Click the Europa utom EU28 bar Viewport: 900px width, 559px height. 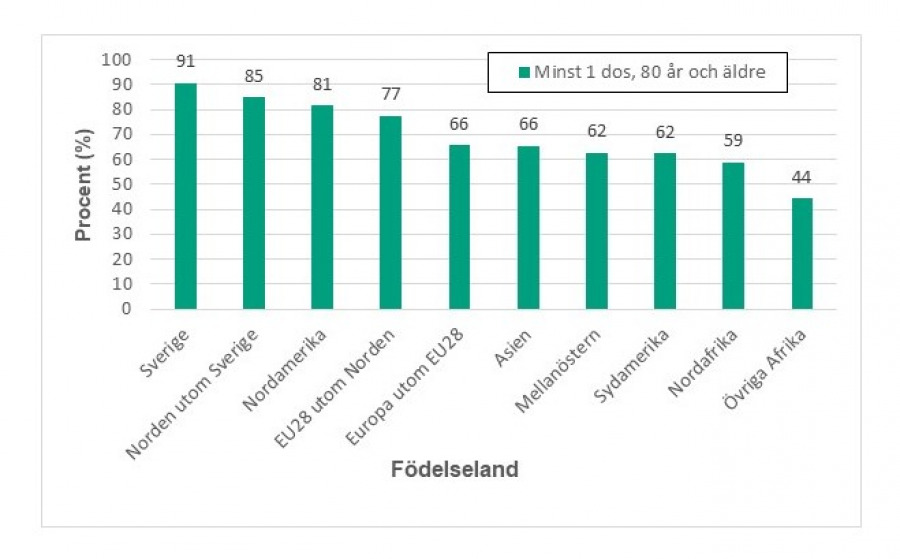point(459,227)
